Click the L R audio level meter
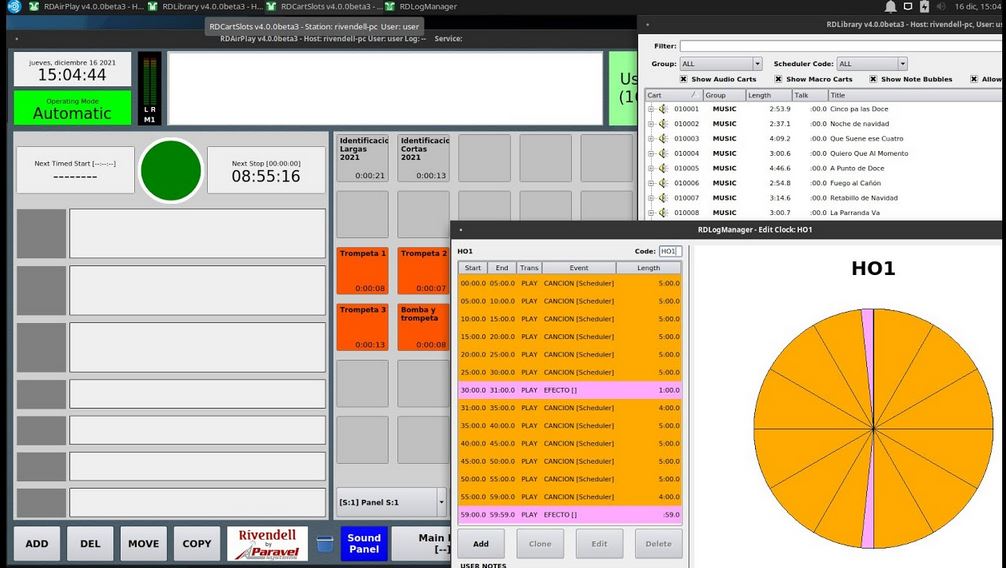1006x568 pixels. [149, 88]
